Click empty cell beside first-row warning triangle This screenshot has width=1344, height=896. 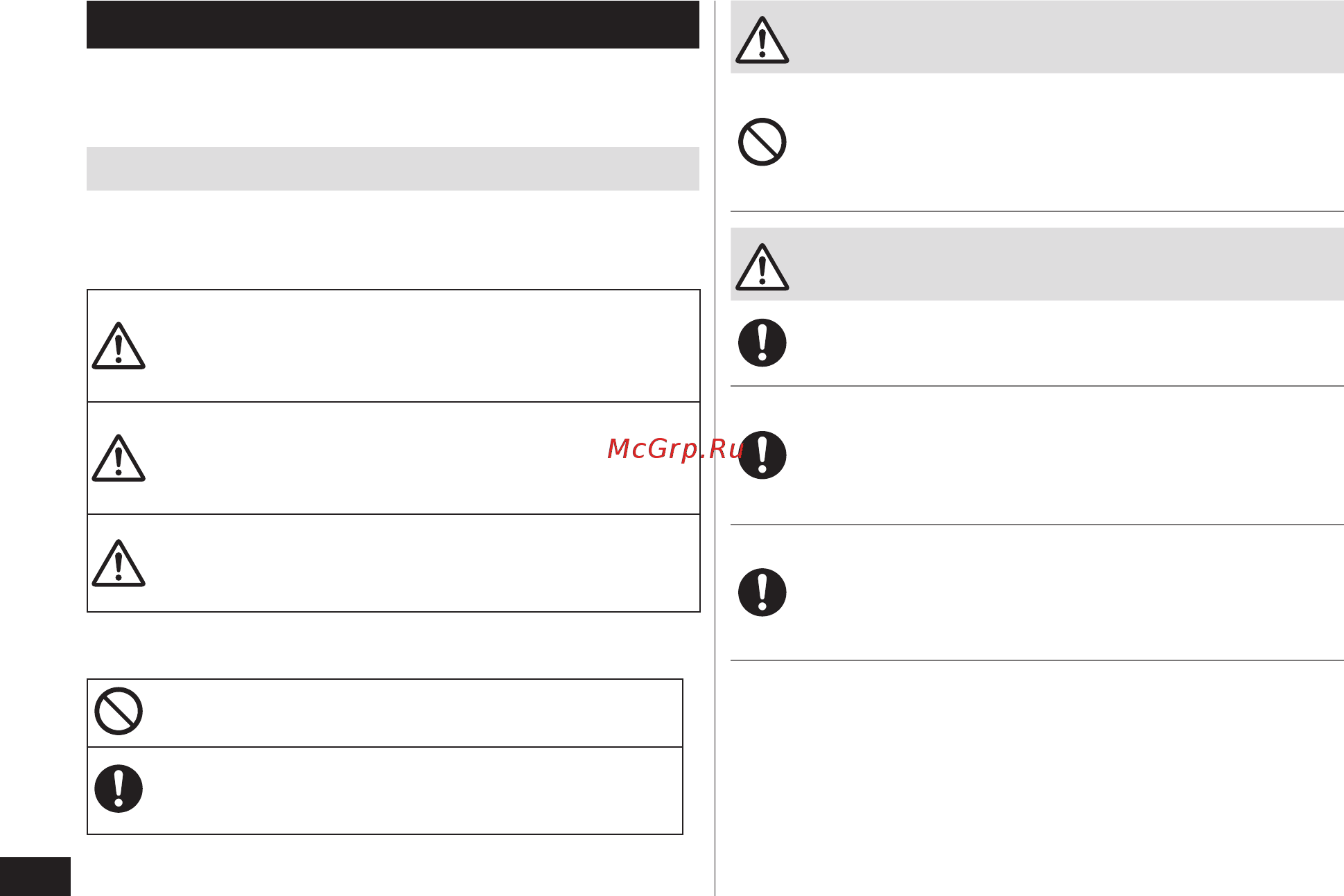coord(423,346)
